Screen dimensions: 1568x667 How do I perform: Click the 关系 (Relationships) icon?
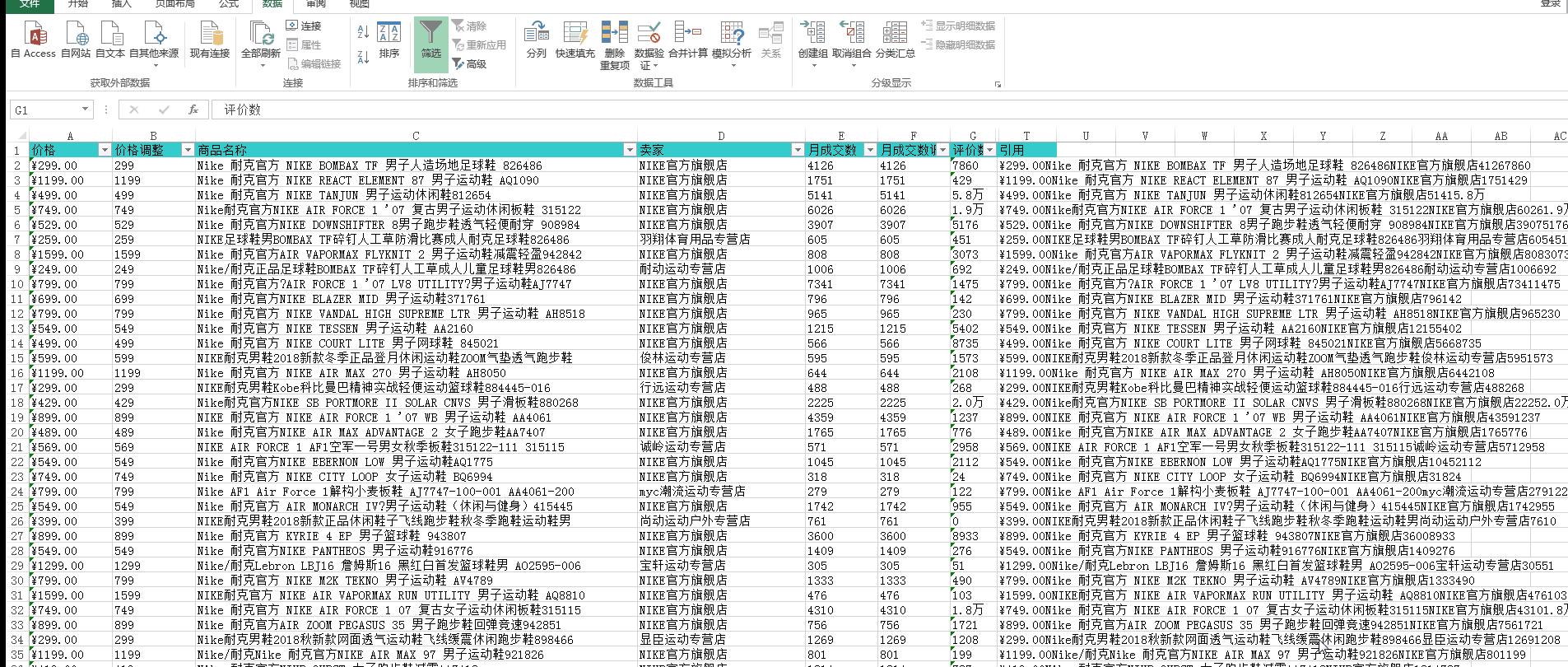(771, 40)
